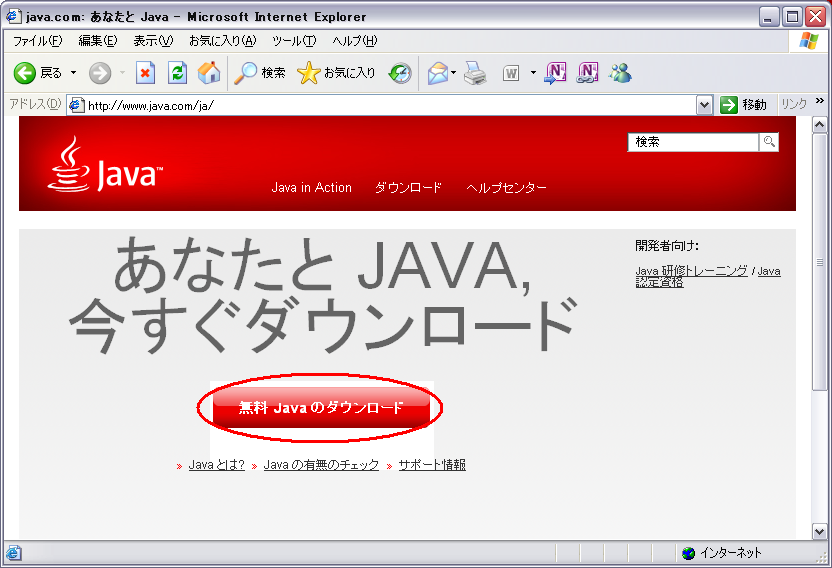This screenshot has width=832, height=568.
Task: Open the ファイル(F) menu
Action: (x=37, y=41)
